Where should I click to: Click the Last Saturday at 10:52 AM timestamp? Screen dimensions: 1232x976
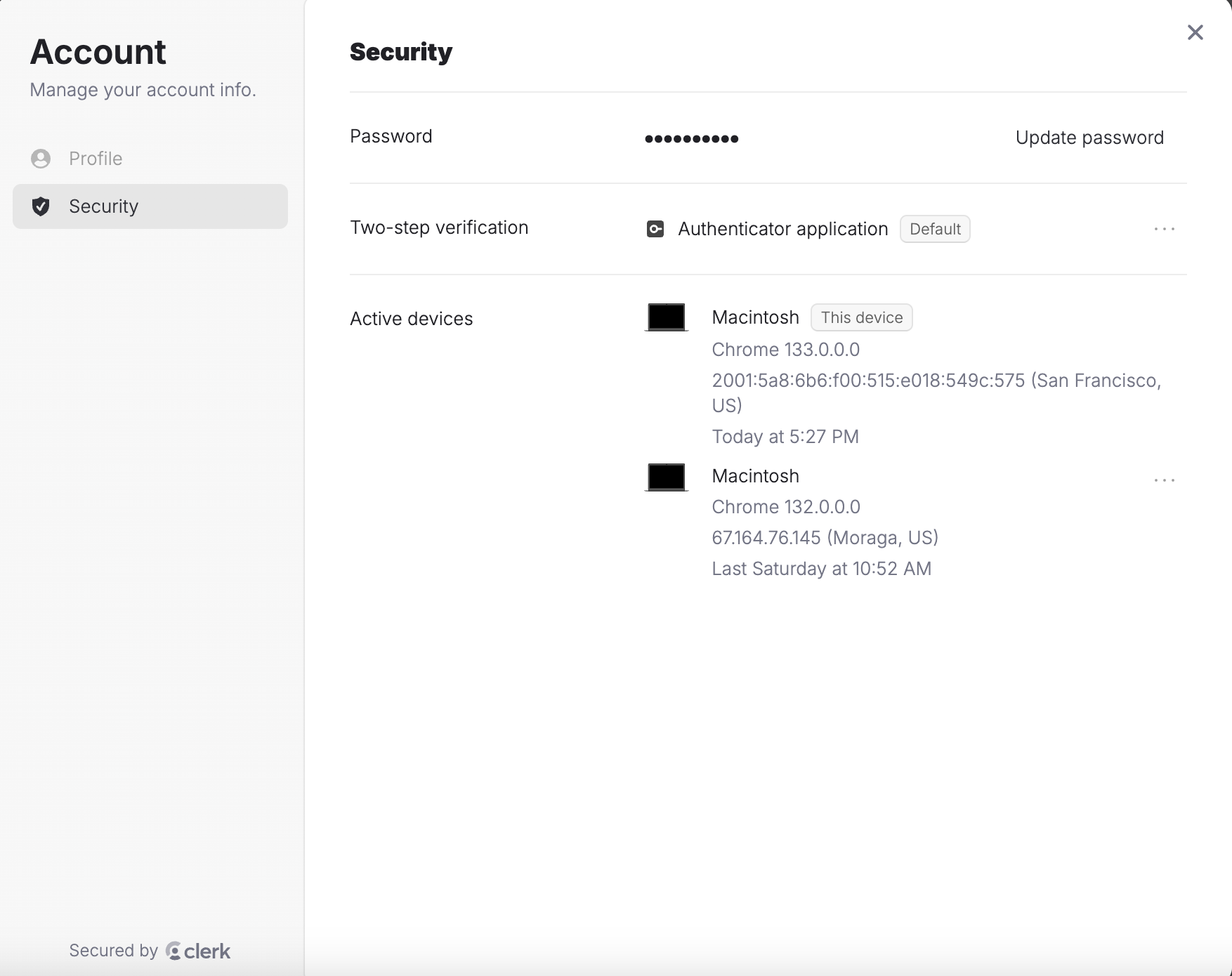click(x=821, y=569)
